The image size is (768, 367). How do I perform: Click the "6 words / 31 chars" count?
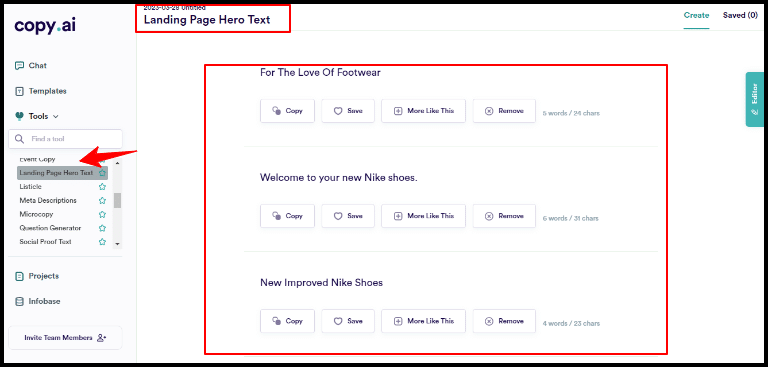click(571, 219)
